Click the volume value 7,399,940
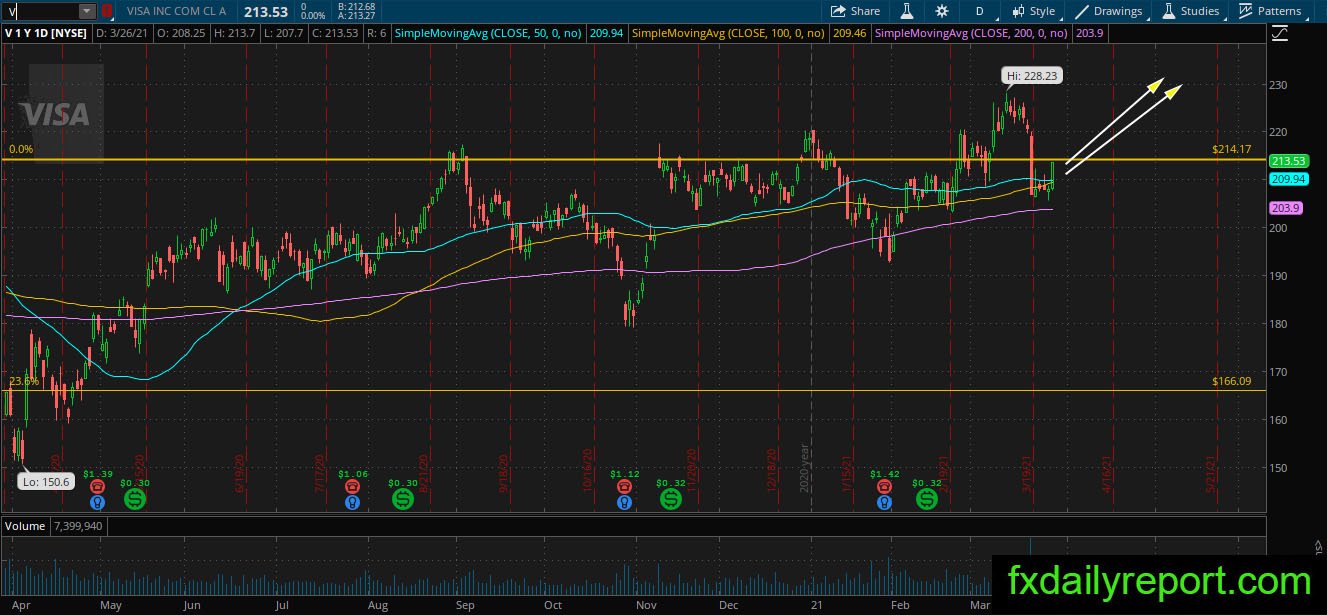1327x615 pixels. (76, 525)
